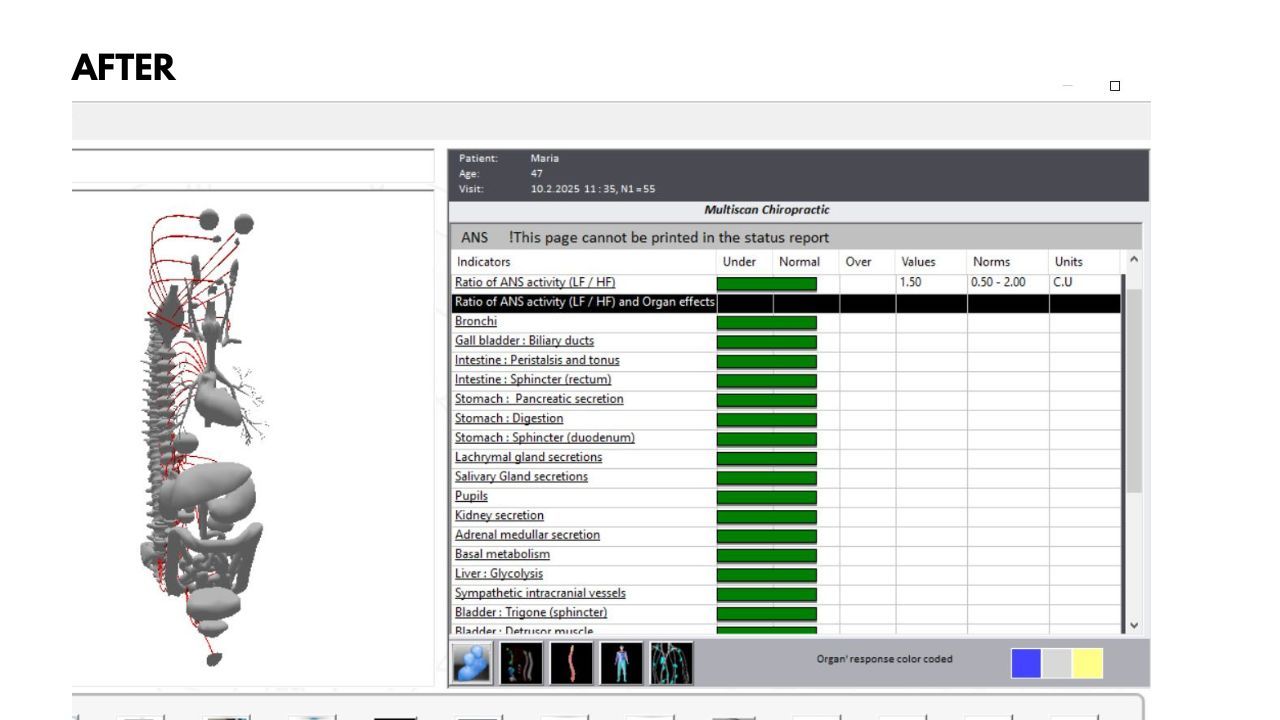
Task: Open the Pupils indicator link
Action: tap(471, 496)
